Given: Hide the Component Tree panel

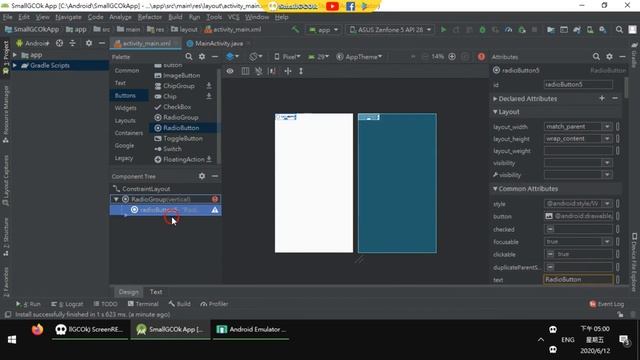Looking at the screenshot, I should 215,176.
